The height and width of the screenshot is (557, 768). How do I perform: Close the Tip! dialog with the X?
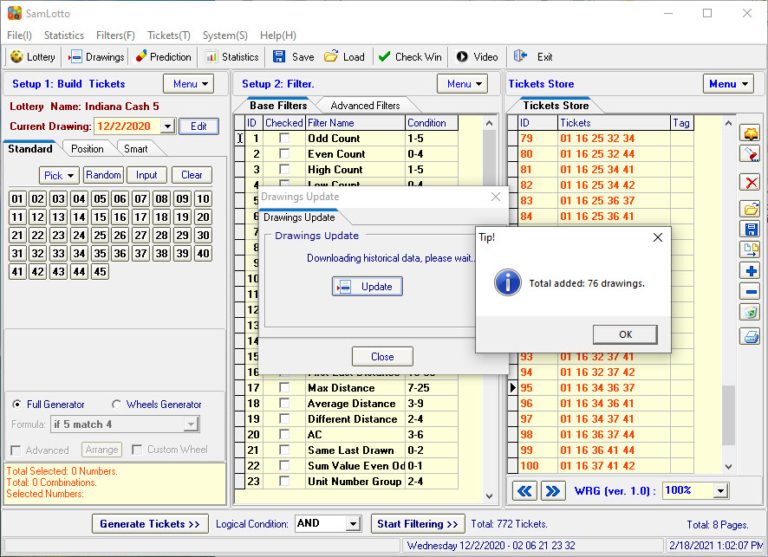pos(658,238)
